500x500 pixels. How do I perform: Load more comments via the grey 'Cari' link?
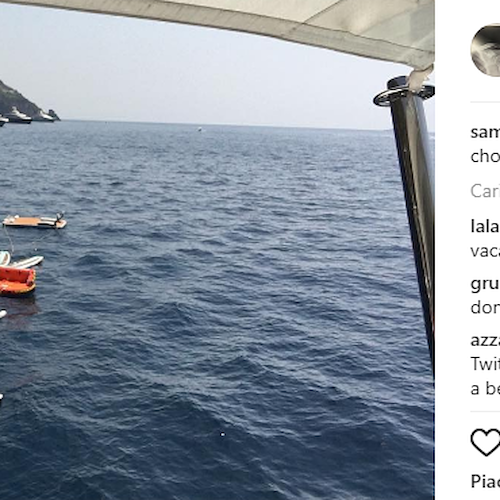[485, 191]
